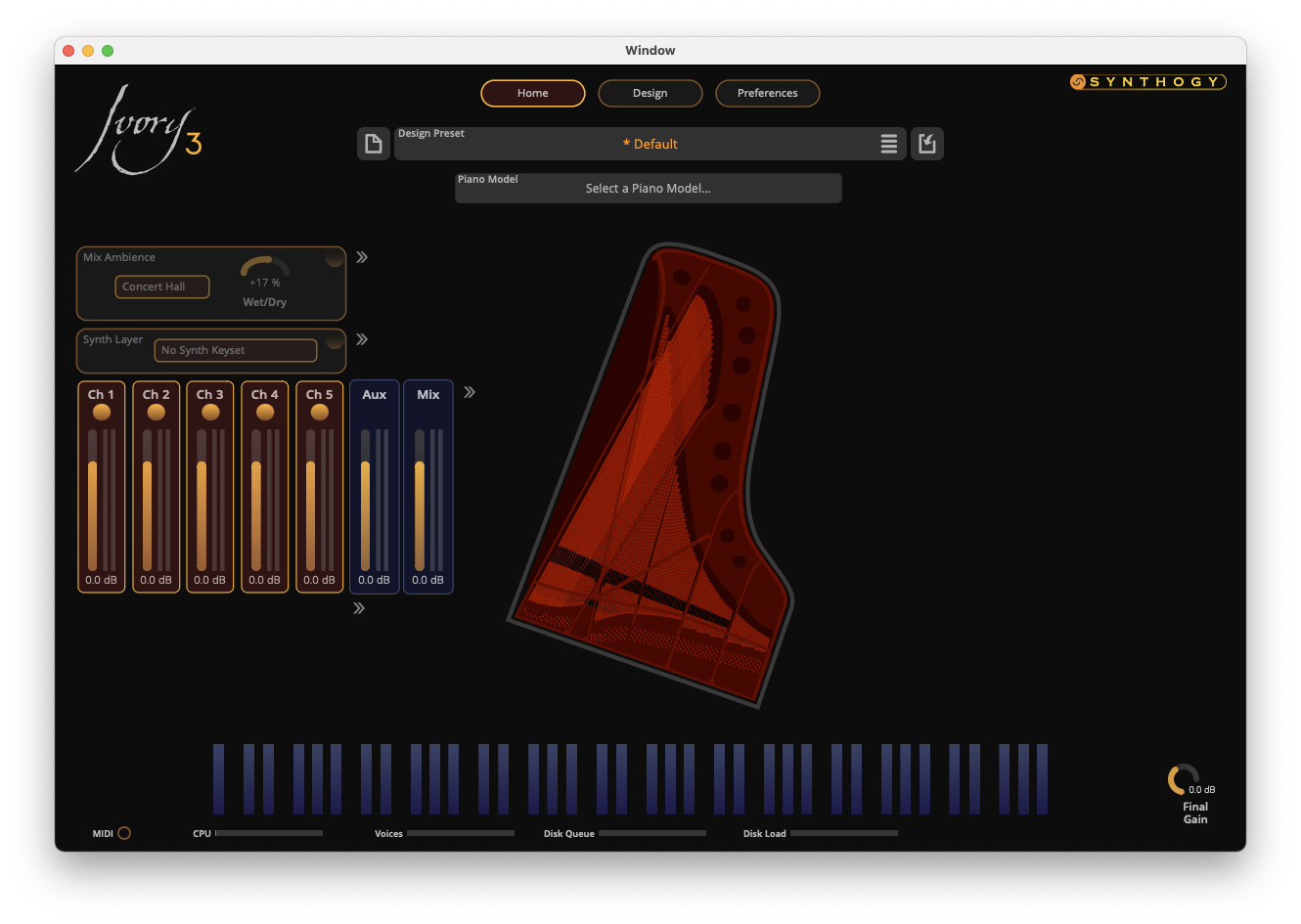This screenshot has width=1301, height=924.
Task: Open the Design Preset list menu icon
Action: 888,144
